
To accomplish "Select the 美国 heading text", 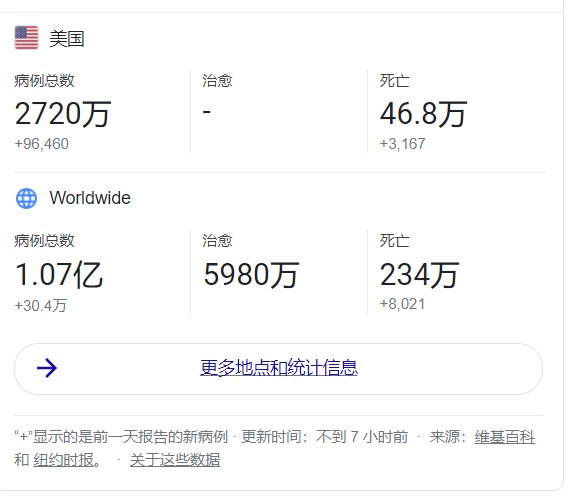I will click(x=67, y=39).
